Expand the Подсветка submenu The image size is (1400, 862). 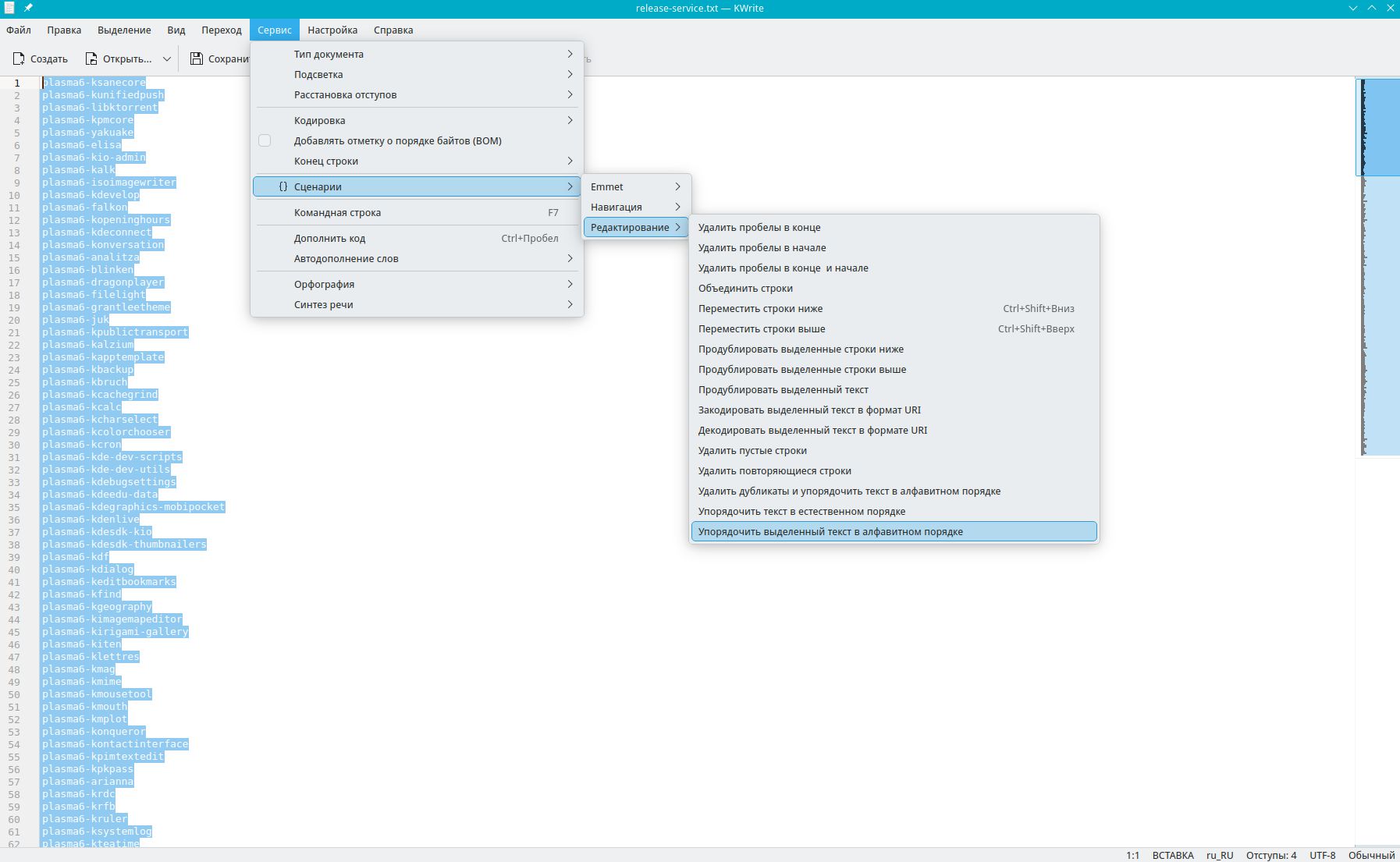tap(417, 75)
